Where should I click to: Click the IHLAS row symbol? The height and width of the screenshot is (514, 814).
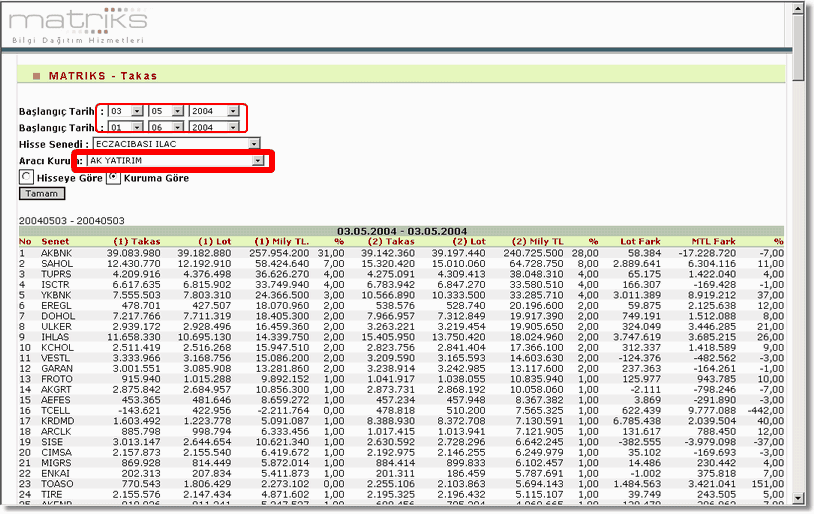55,337
